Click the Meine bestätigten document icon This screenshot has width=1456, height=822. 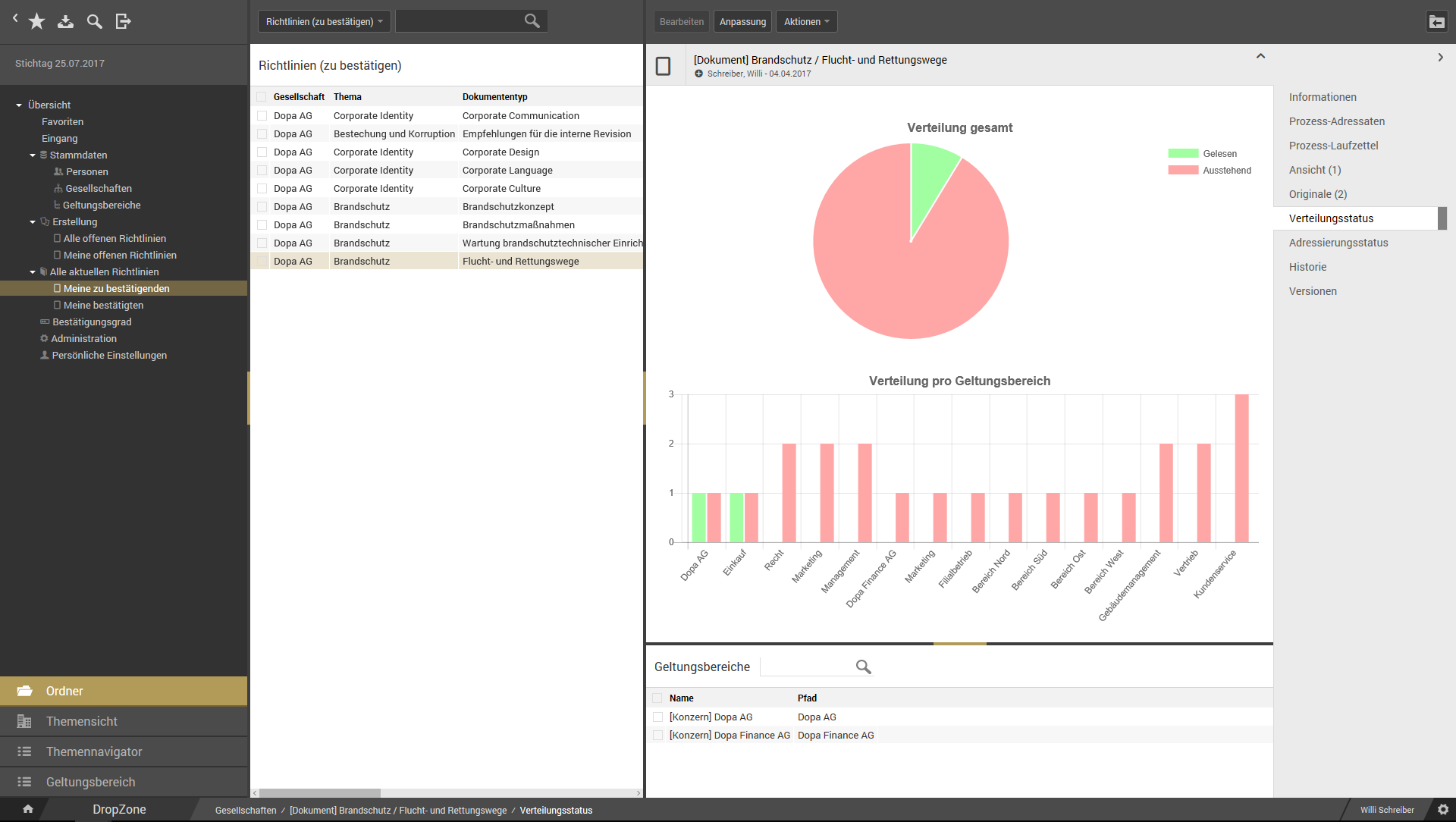[x=57, y=305]
